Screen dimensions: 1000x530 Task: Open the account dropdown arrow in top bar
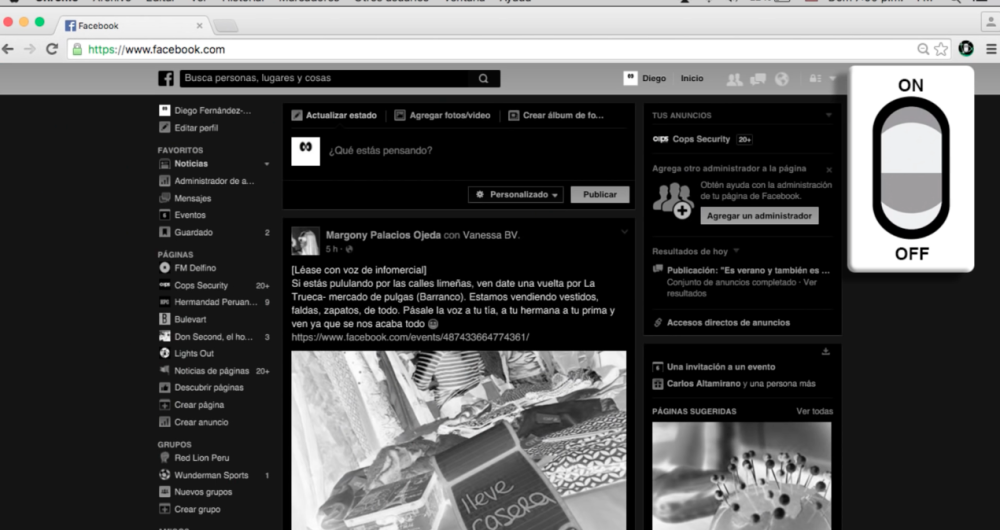coord(832,78)
